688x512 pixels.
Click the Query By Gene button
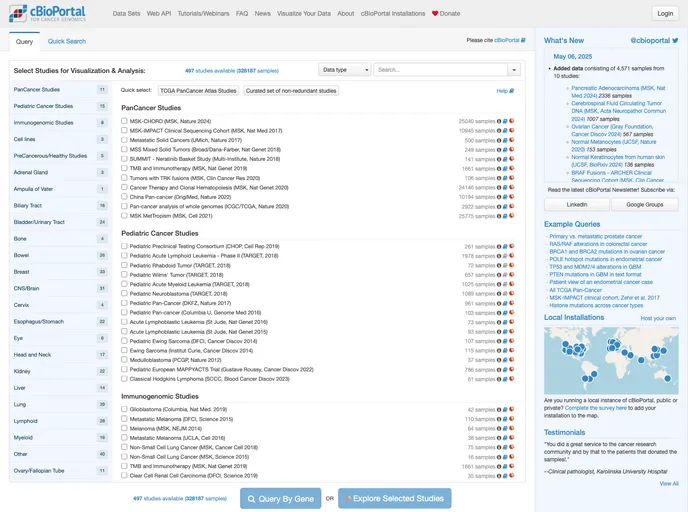pyautogui.click(x=280, y=498)
